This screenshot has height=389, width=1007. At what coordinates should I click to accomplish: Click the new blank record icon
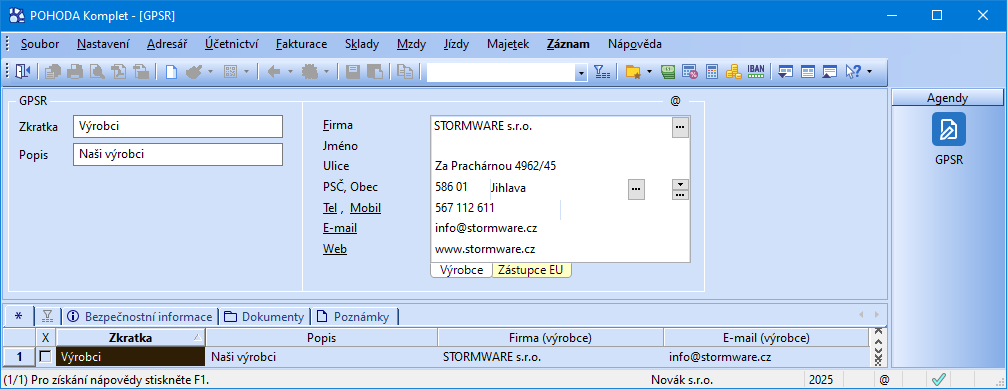[x=171, y=72]
